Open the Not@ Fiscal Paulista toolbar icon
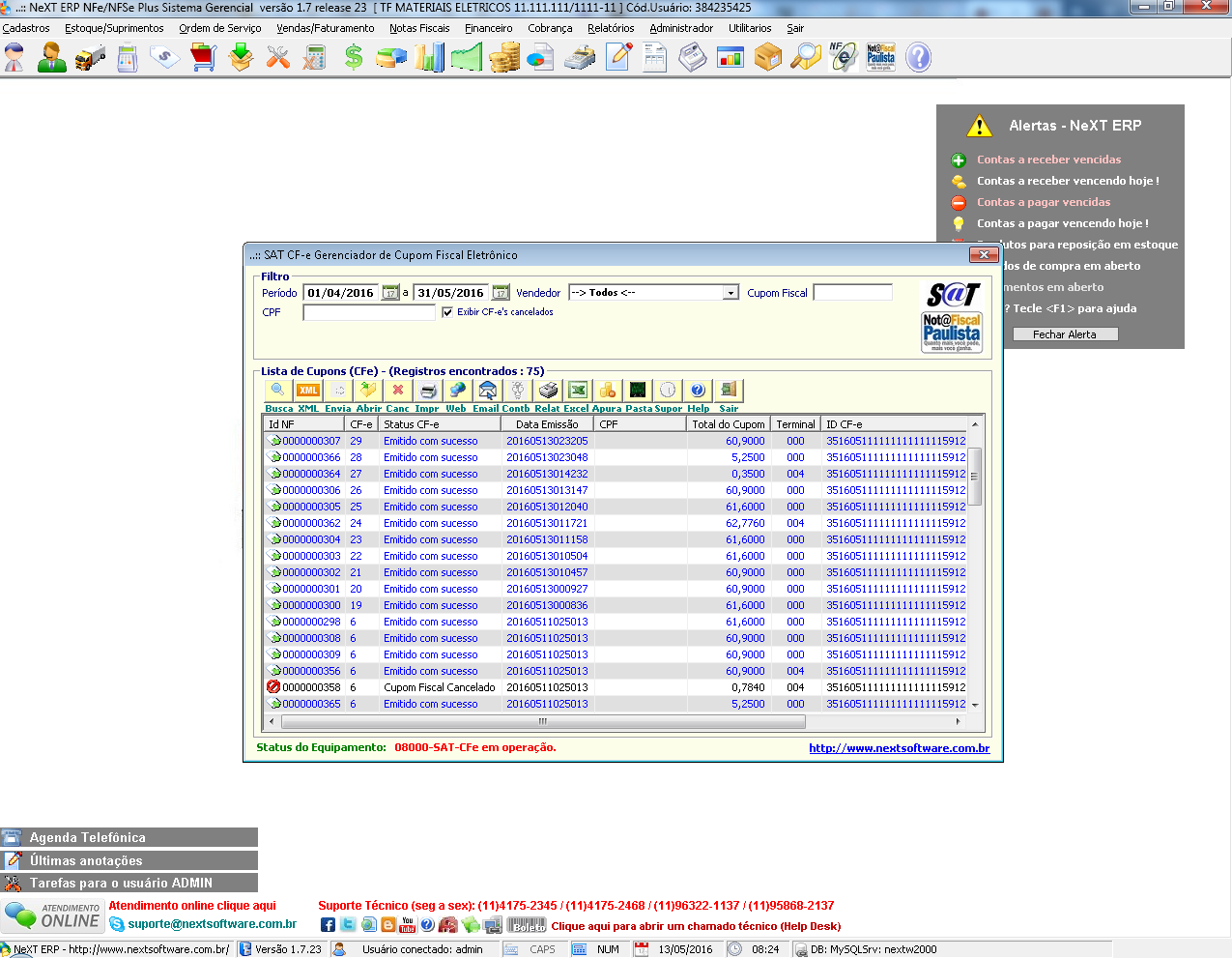This screenshot has width=1232, height=958. [880, 56]
